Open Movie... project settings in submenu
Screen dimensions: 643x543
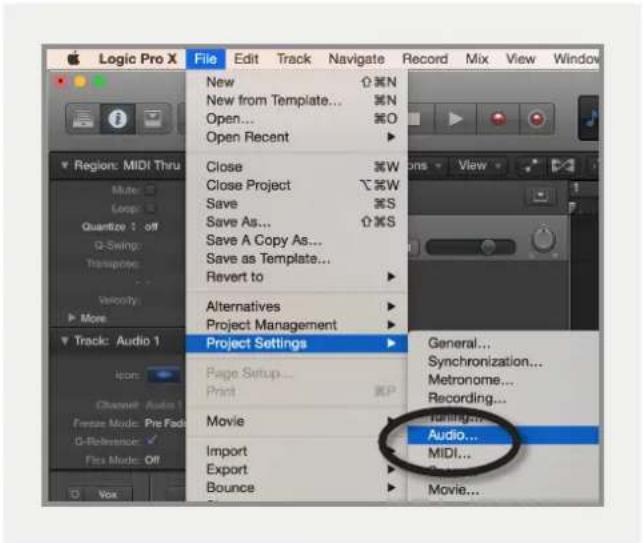point(503,490)
